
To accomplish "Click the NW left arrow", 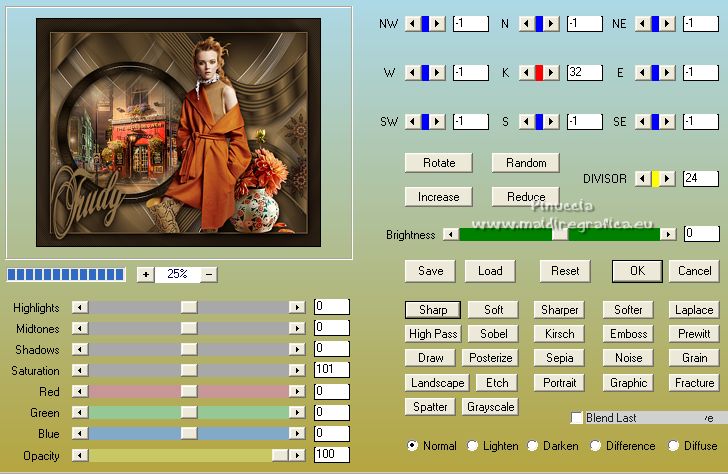I will pyautogui.click(x=412, y=23).
